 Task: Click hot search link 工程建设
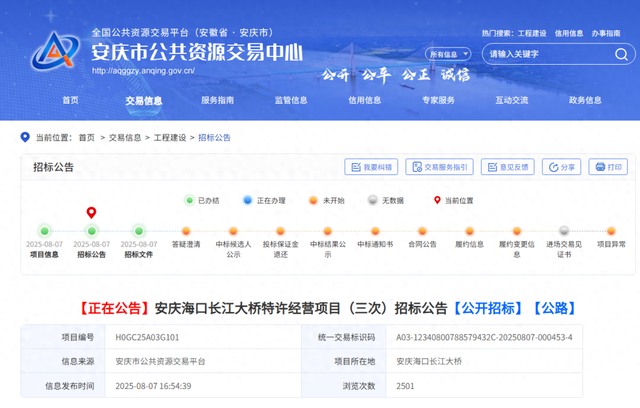click(532, 33)
